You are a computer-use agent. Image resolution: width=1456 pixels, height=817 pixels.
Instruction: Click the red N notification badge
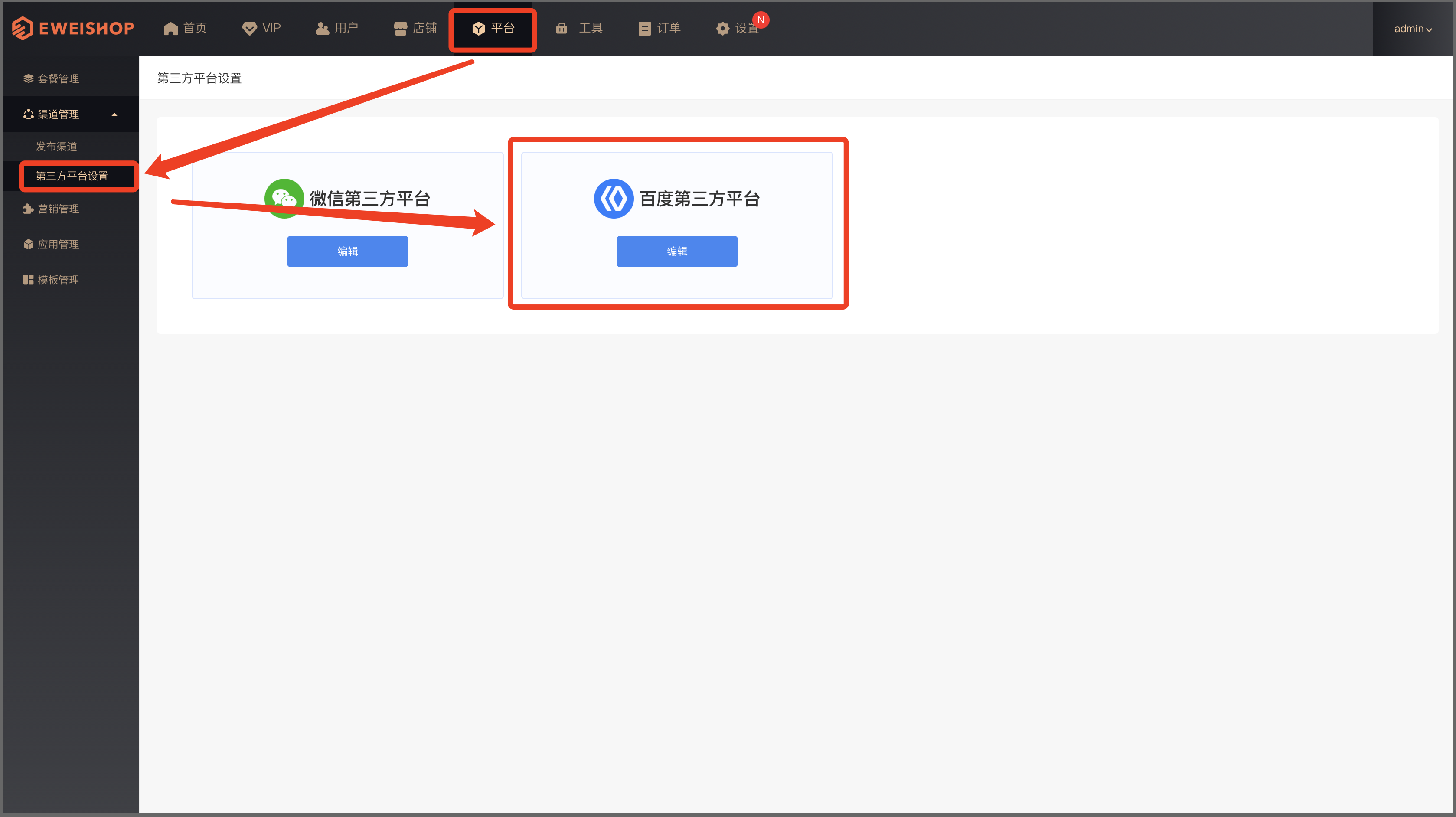[x=761, y=20]
